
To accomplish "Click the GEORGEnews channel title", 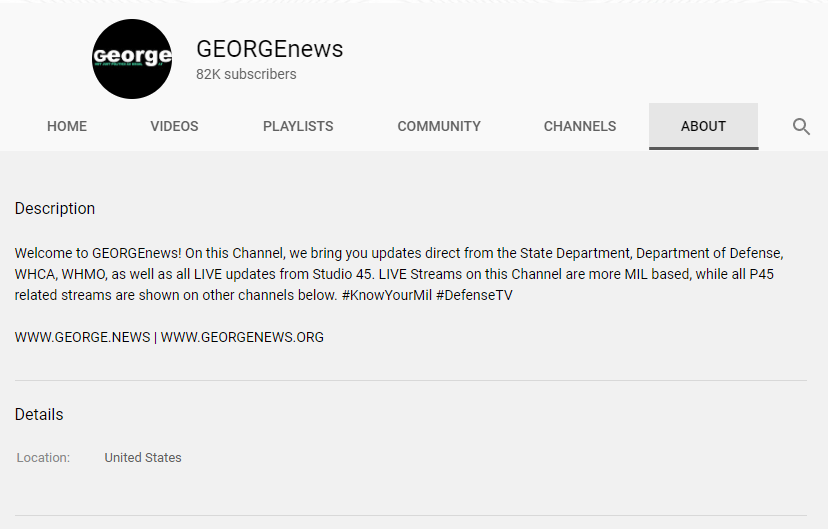I will [x=270, y=49].
